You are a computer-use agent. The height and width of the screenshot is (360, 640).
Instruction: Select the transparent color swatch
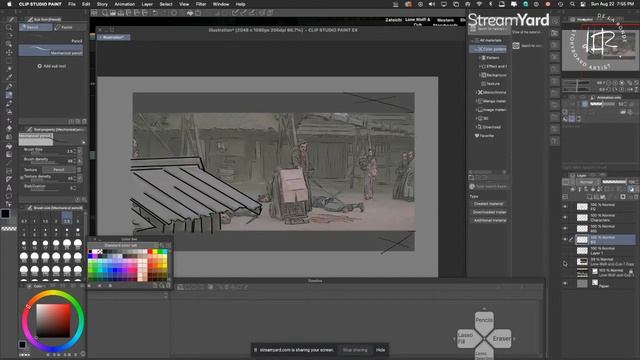coord(9,229)
